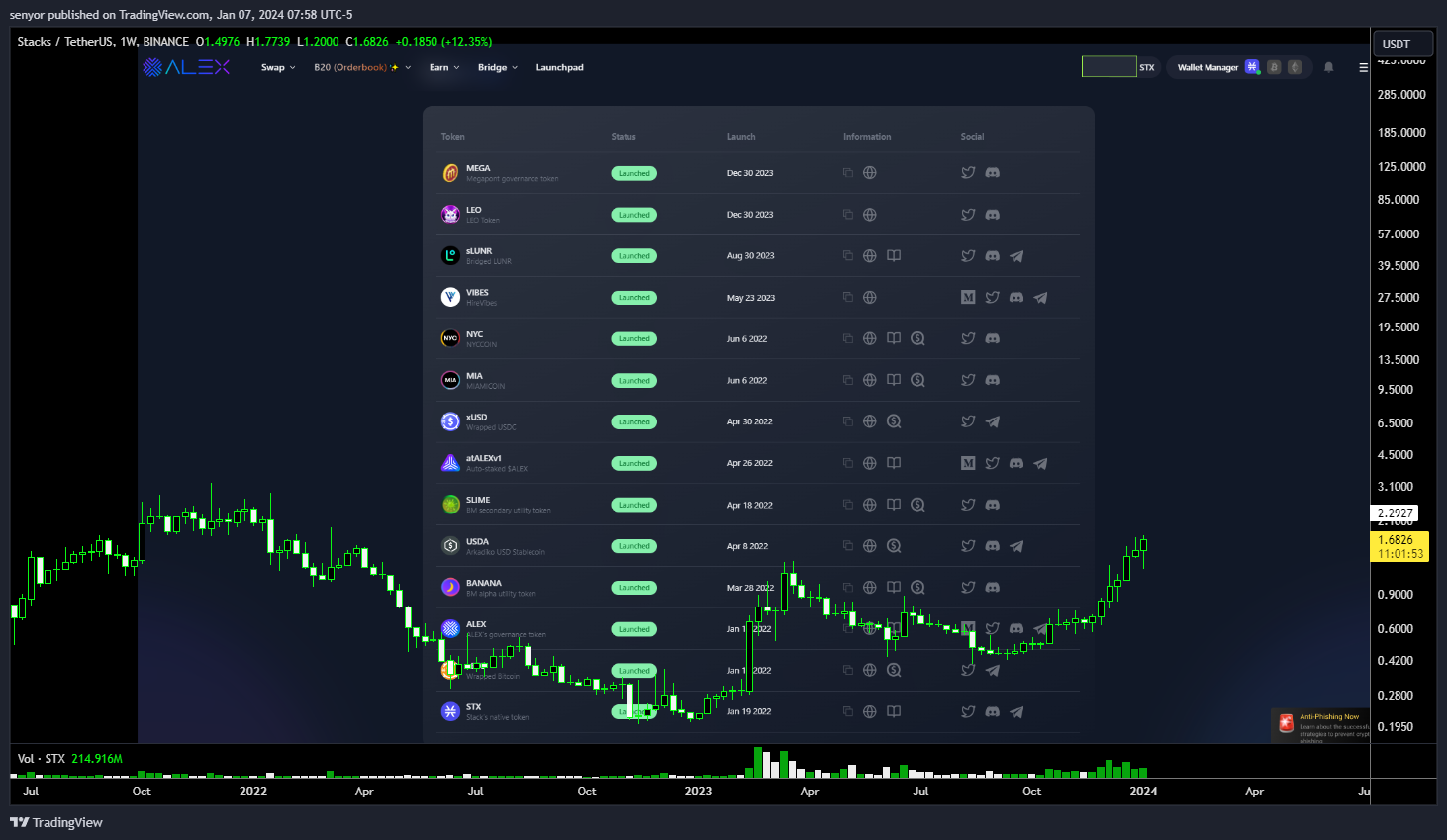The image size is (1447, 840).
Task: Click the VIBES token logo
Action: click(x=450, y=297)
